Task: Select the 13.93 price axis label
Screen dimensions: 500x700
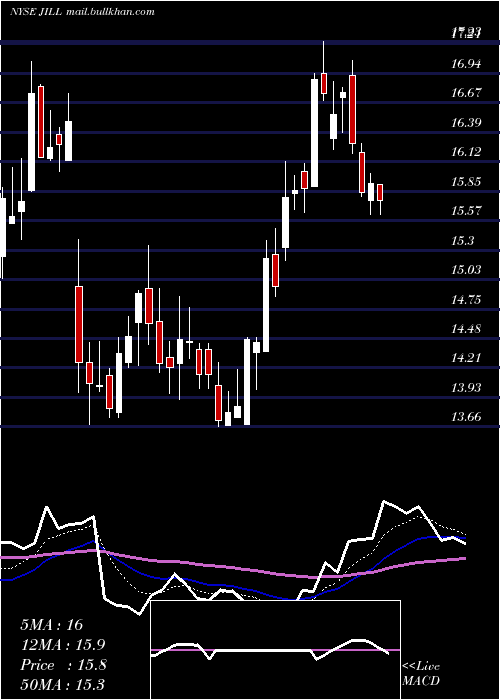Action: 466,388
